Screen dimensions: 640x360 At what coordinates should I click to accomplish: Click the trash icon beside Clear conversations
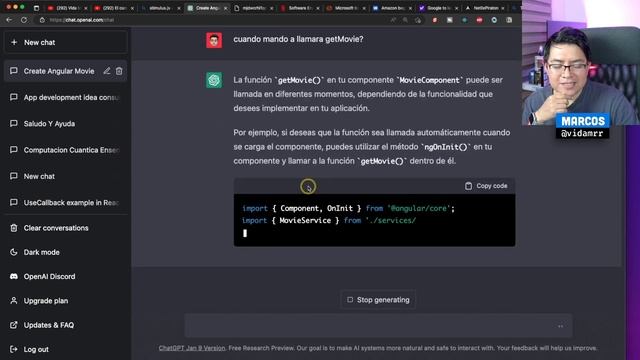click(13, 228)
